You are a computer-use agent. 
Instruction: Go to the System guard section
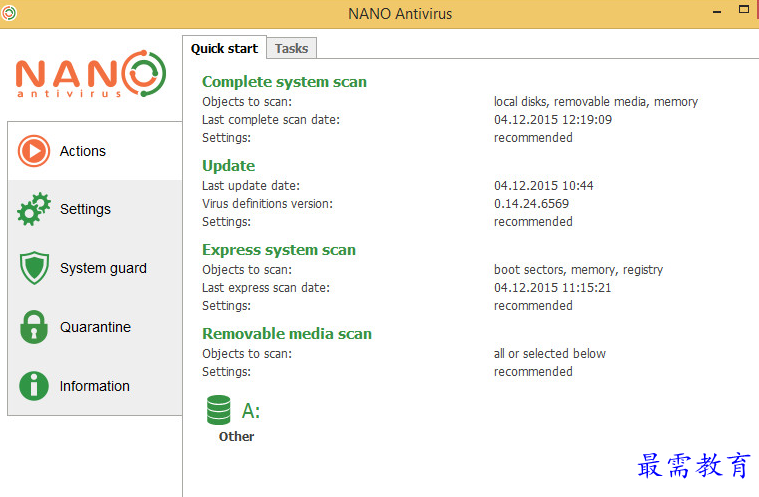coord(95,268)
